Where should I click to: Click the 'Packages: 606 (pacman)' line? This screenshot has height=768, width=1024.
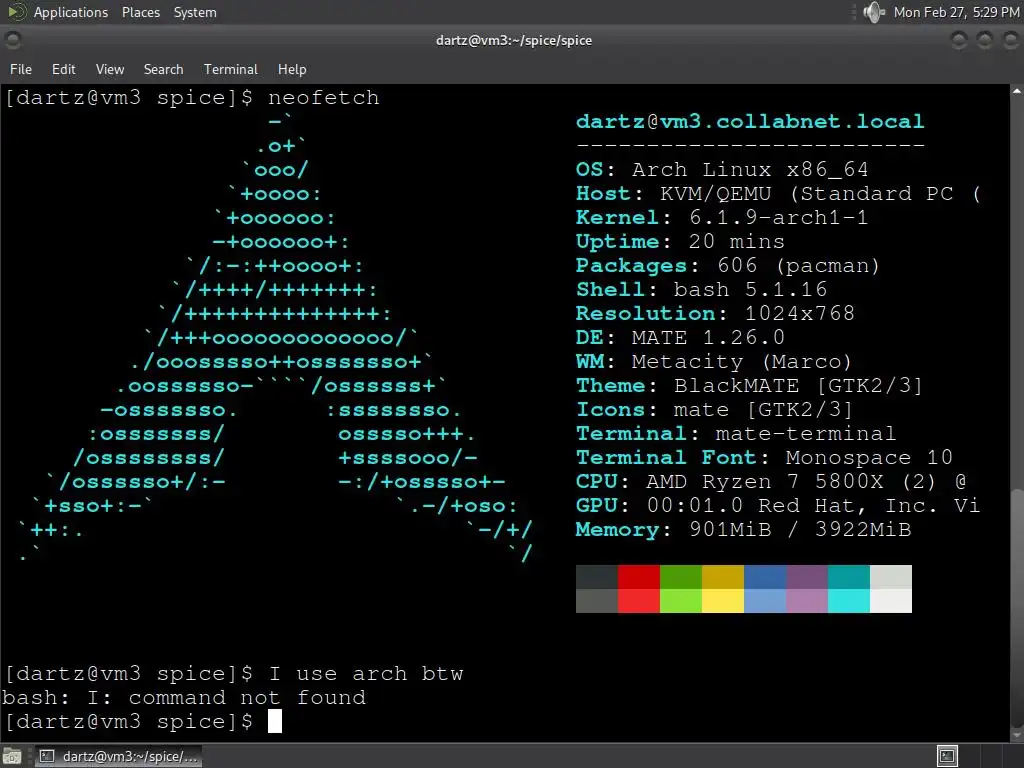(x=728, y=266)
